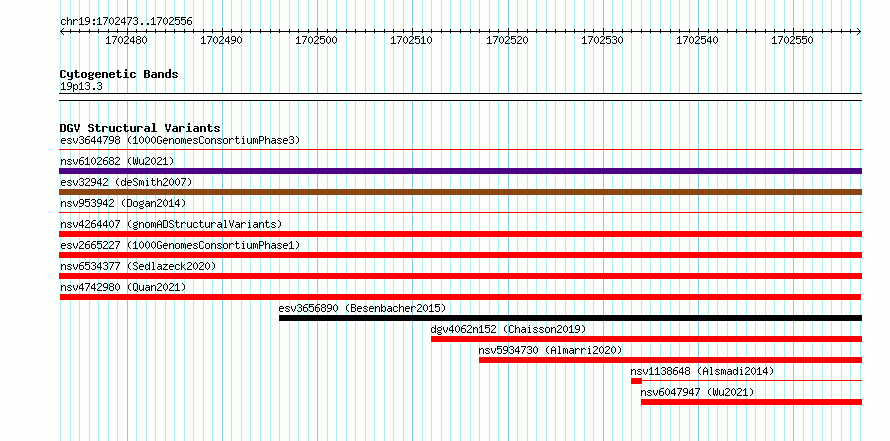Click the chr19:1702473..1702556 region label
Image resolution: width=890 pixels, height=441 pixels.
[x=126, y=22]
